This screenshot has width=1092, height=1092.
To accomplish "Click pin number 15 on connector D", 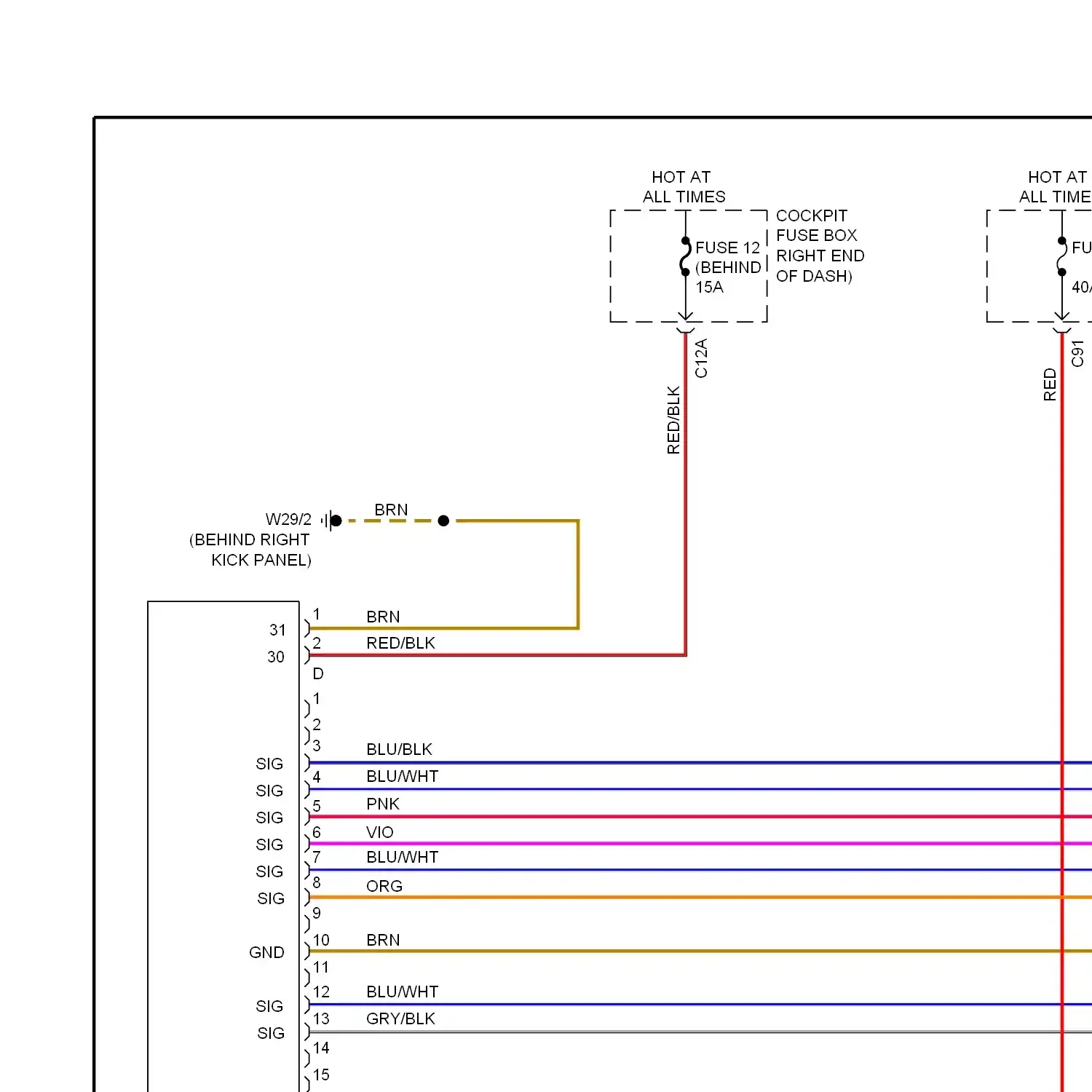I will 321,1075.
